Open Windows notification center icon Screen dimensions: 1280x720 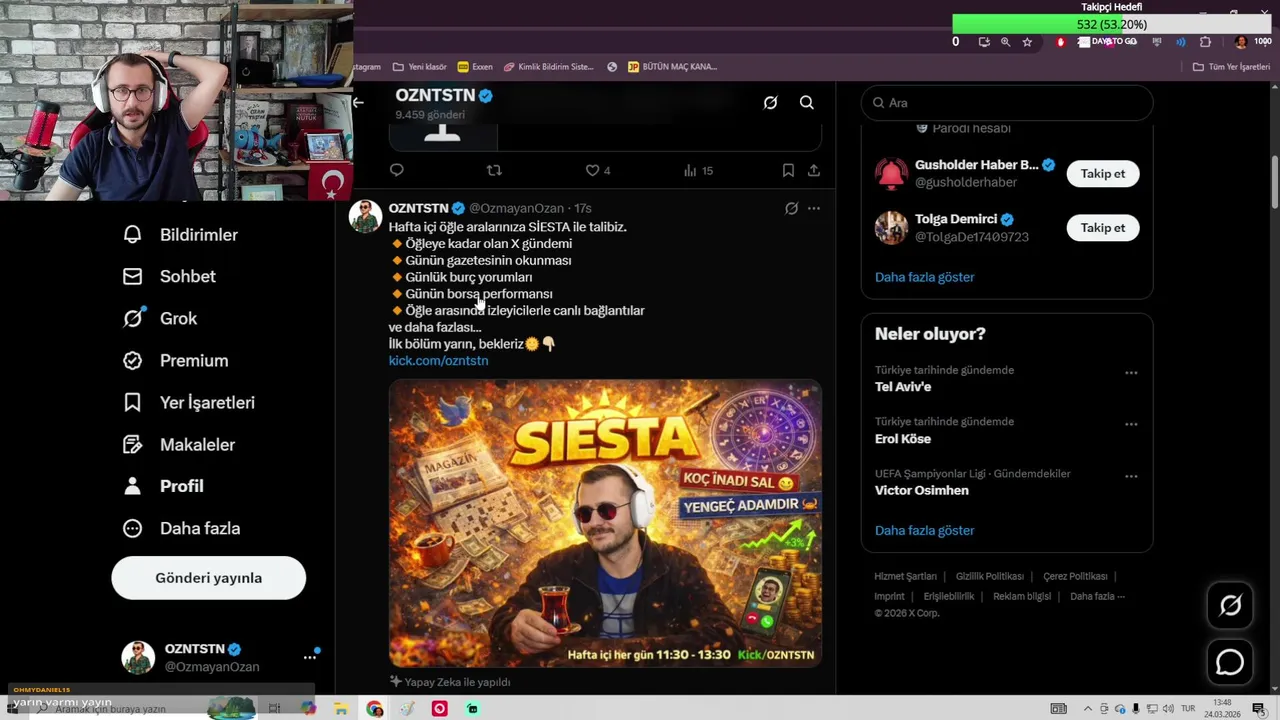point(1258,709)
